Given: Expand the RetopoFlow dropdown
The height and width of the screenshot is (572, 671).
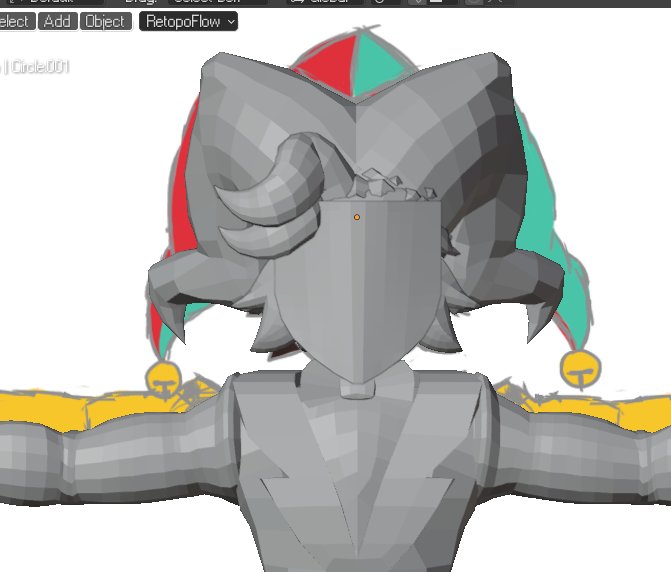Looking at the screenshot, I should [189, 21].
